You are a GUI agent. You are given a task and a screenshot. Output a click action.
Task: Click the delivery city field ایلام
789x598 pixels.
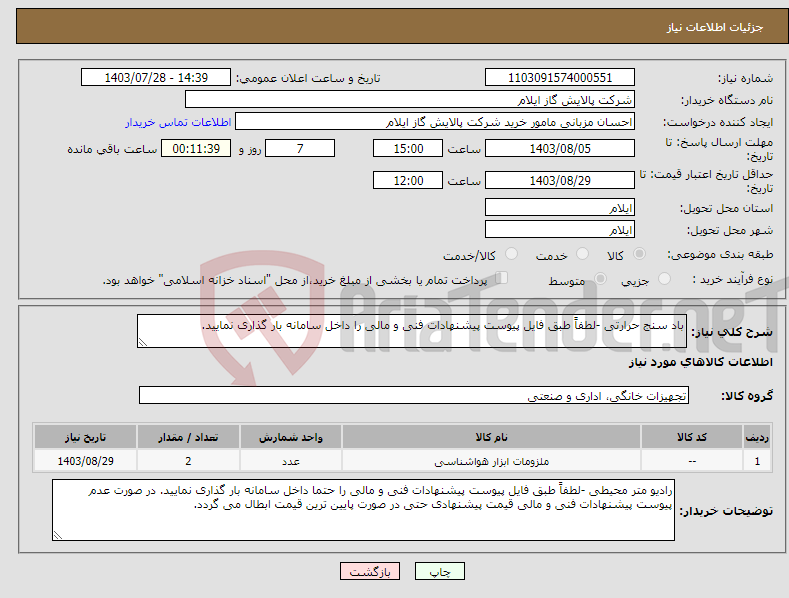click(x=560, y=230)
